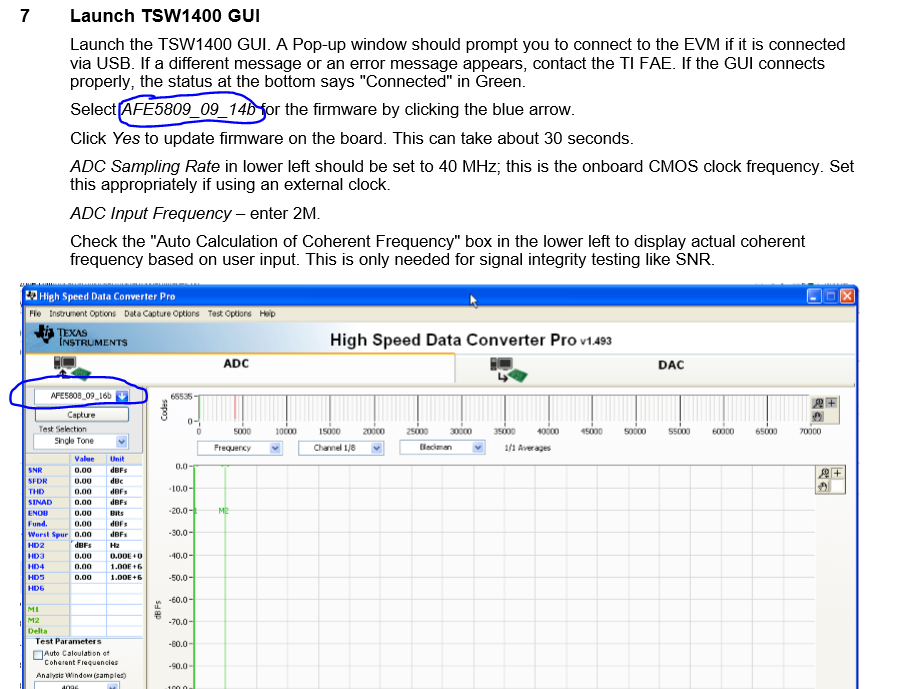This screenshot has height=689, width=908.
Task: Click AFE5809_09_14b in the document text
Action: point(189,109)
